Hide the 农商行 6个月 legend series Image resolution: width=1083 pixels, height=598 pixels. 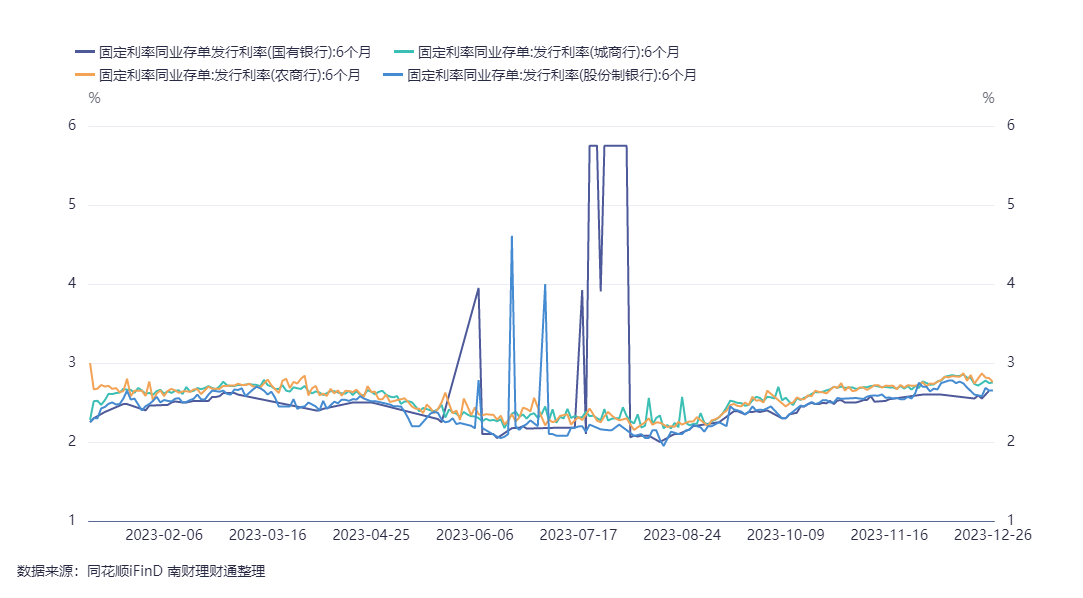click(230, 75)
